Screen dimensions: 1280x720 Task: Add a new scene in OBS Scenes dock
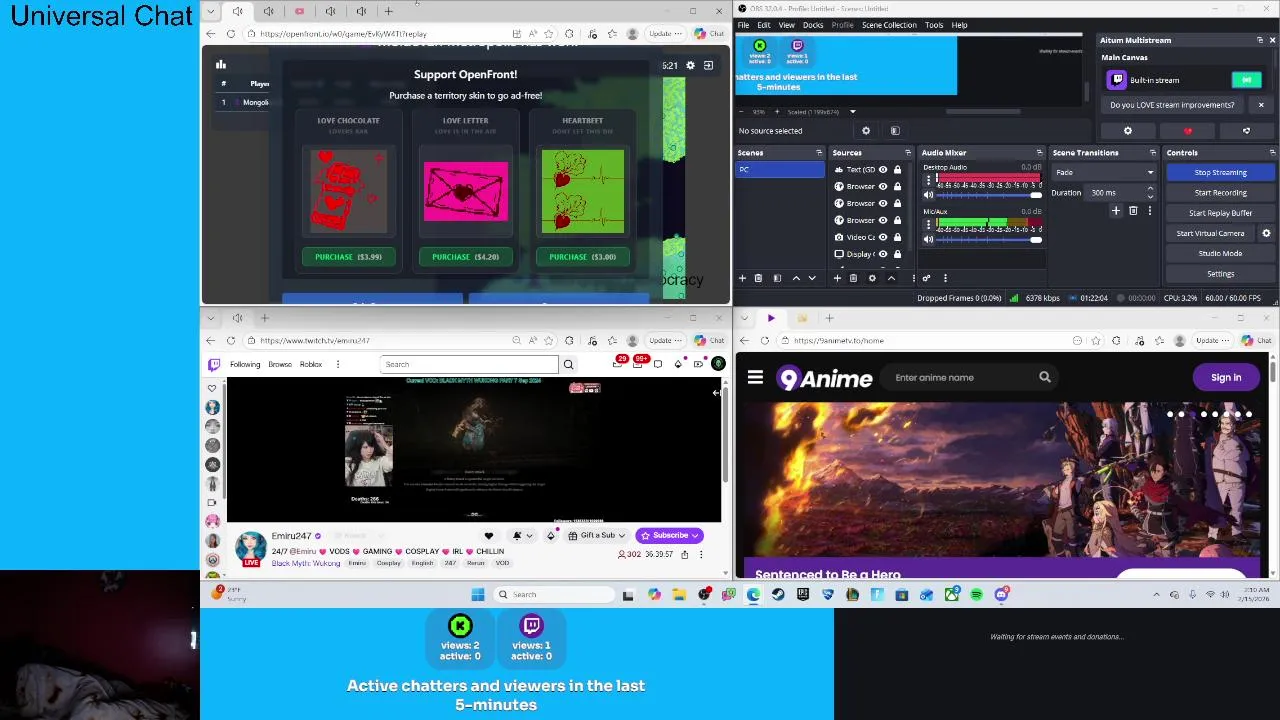point(742,278)
